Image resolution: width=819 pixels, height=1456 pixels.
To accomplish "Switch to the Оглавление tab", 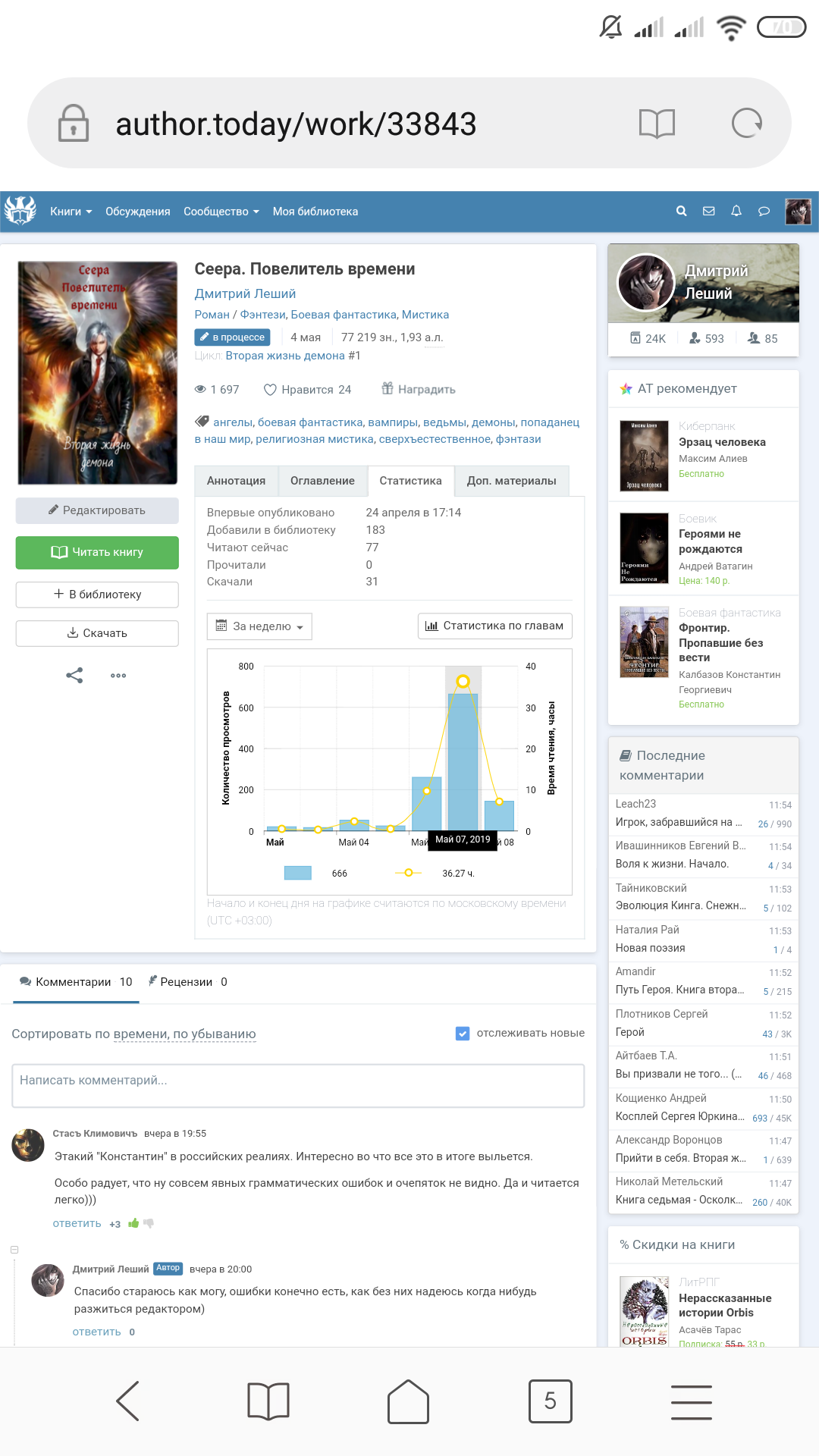I will tap(322, 481).
